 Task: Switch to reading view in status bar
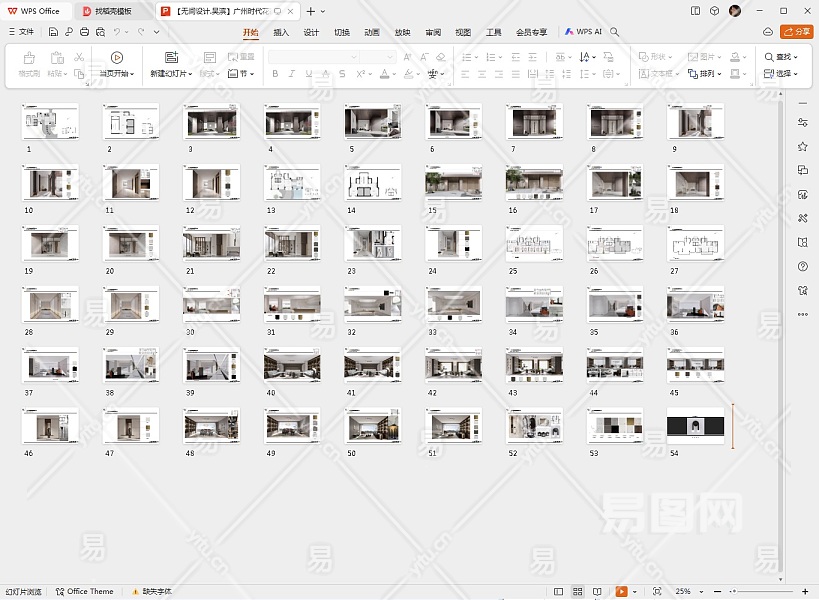(597, 592)
